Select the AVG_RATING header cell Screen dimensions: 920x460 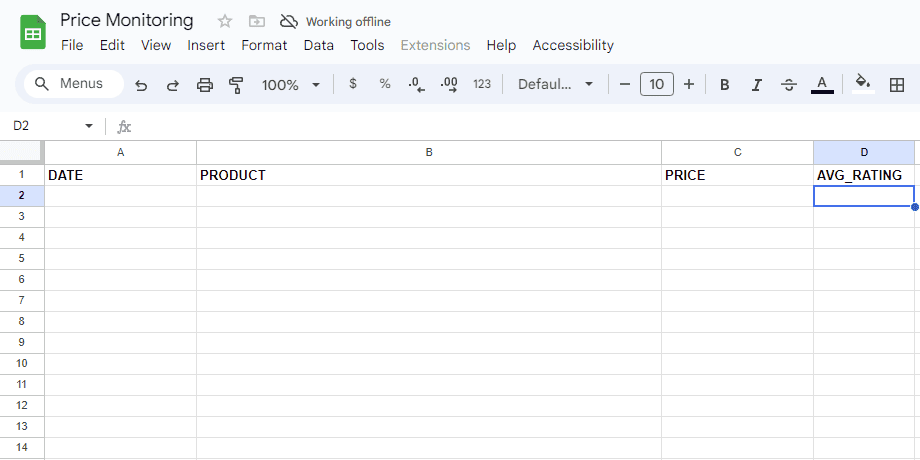864,175
